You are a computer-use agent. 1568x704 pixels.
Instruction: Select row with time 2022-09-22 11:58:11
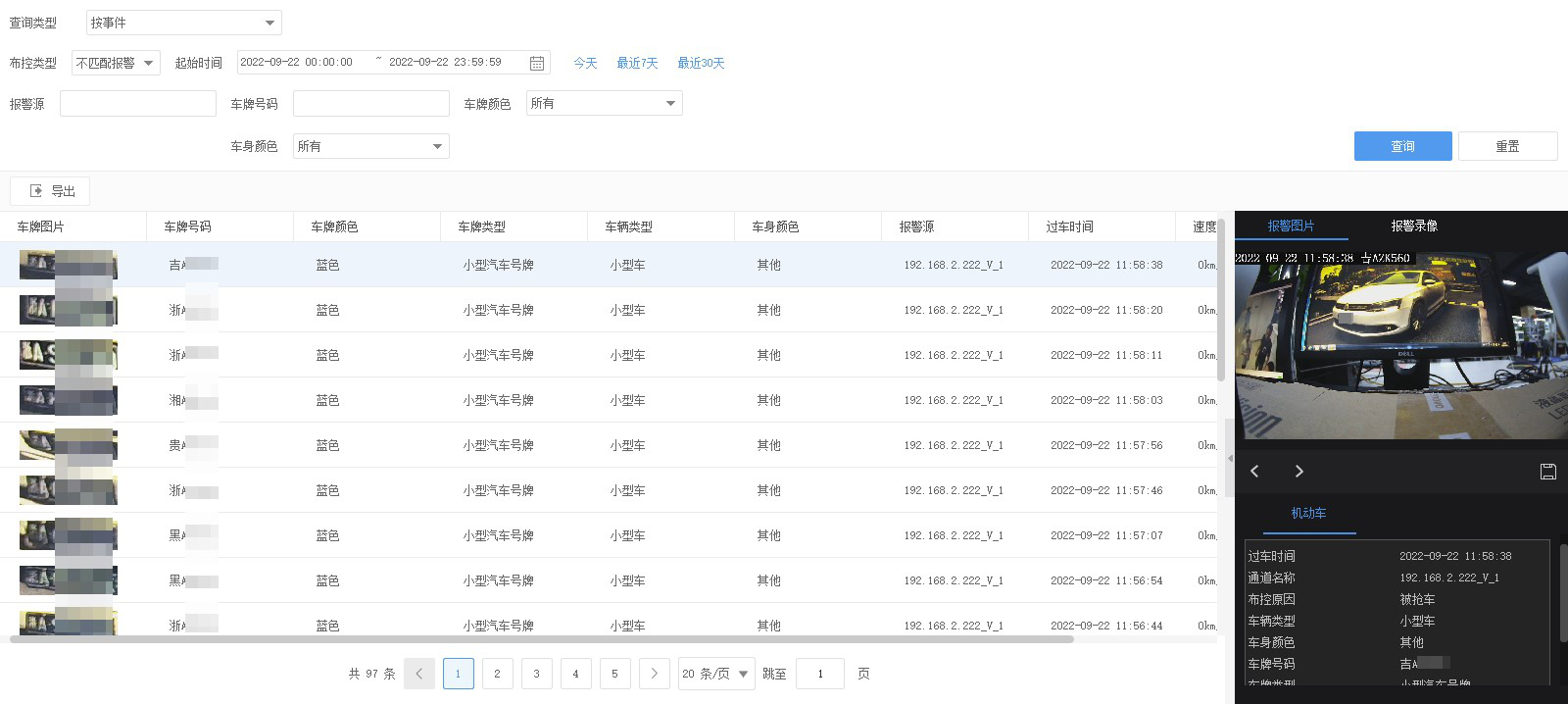609,355
